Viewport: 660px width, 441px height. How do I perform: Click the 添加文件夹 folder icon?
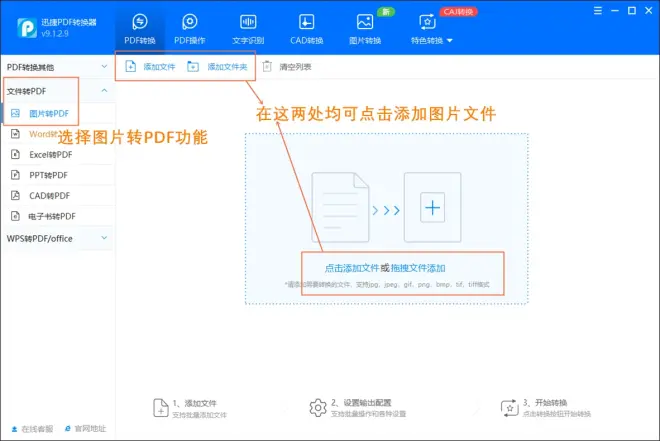(x=193, y=66)
